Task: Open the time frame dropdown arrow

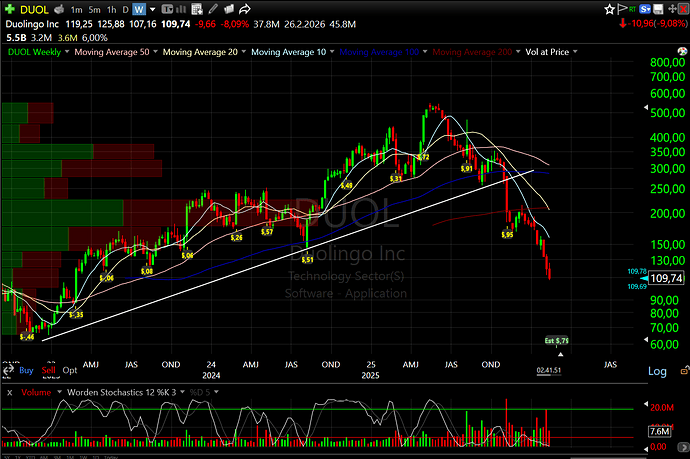Action: [x=152, y=9]
